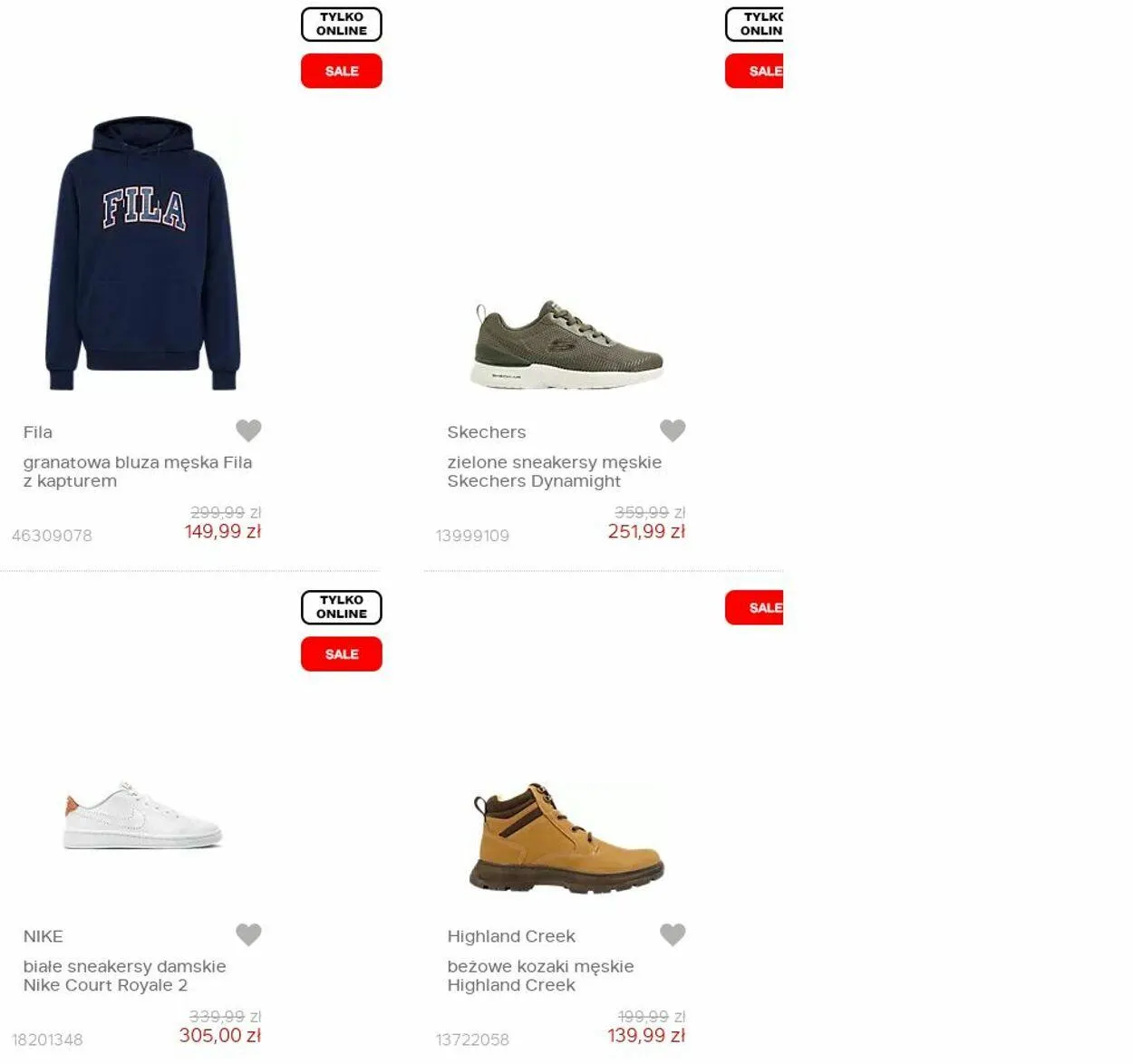1133x1064 pixels.
Task: Open white Nike sneaker picture
Action: click(x=143, y=816)
